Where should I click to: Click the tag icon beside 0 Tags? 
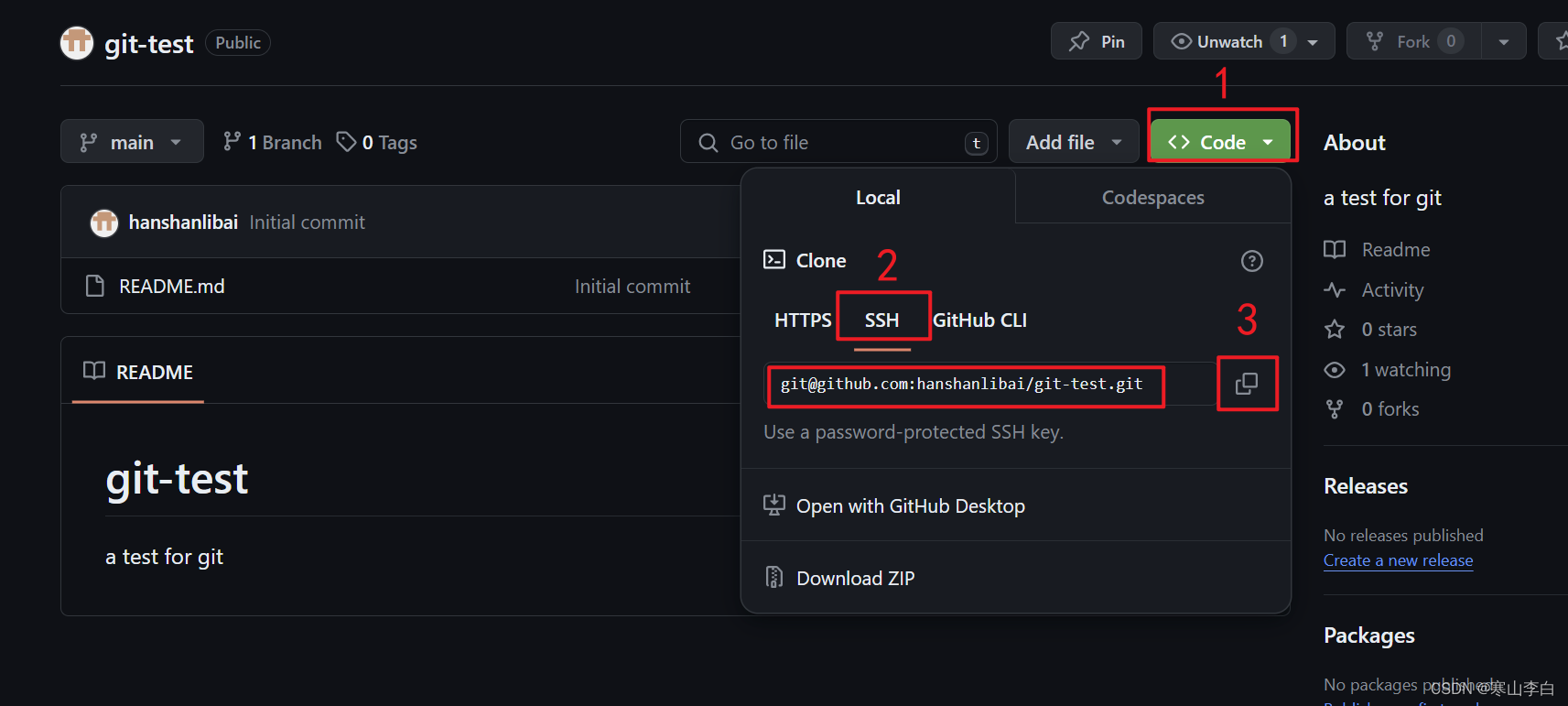point(346,141)
